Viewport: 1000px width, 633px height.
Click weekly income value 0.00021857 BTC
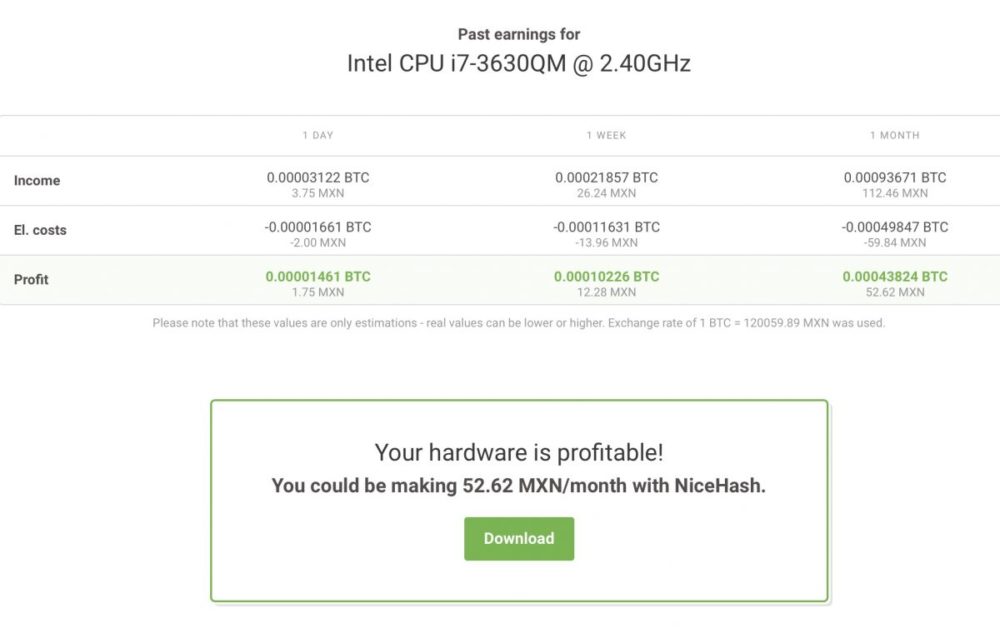(606, 177)
